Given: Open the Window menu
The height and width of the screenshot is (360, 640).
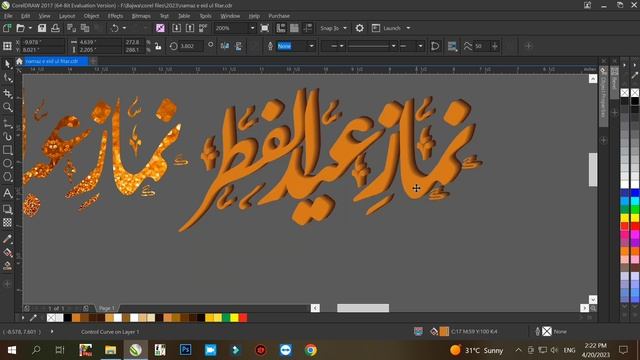Looking at the screenshot, I should click(230, 16).
